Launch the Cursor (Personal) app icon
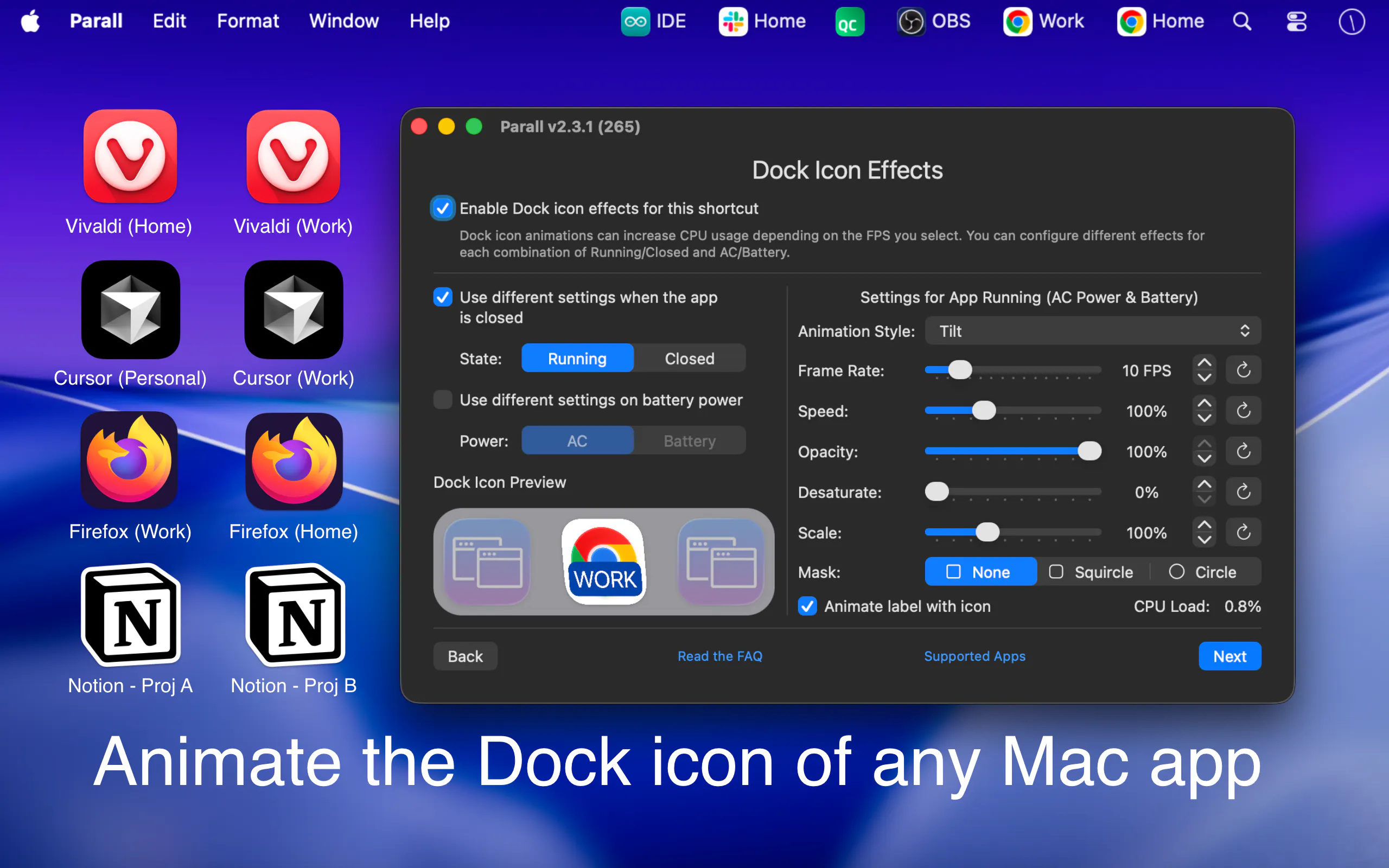 click(130, 309)
